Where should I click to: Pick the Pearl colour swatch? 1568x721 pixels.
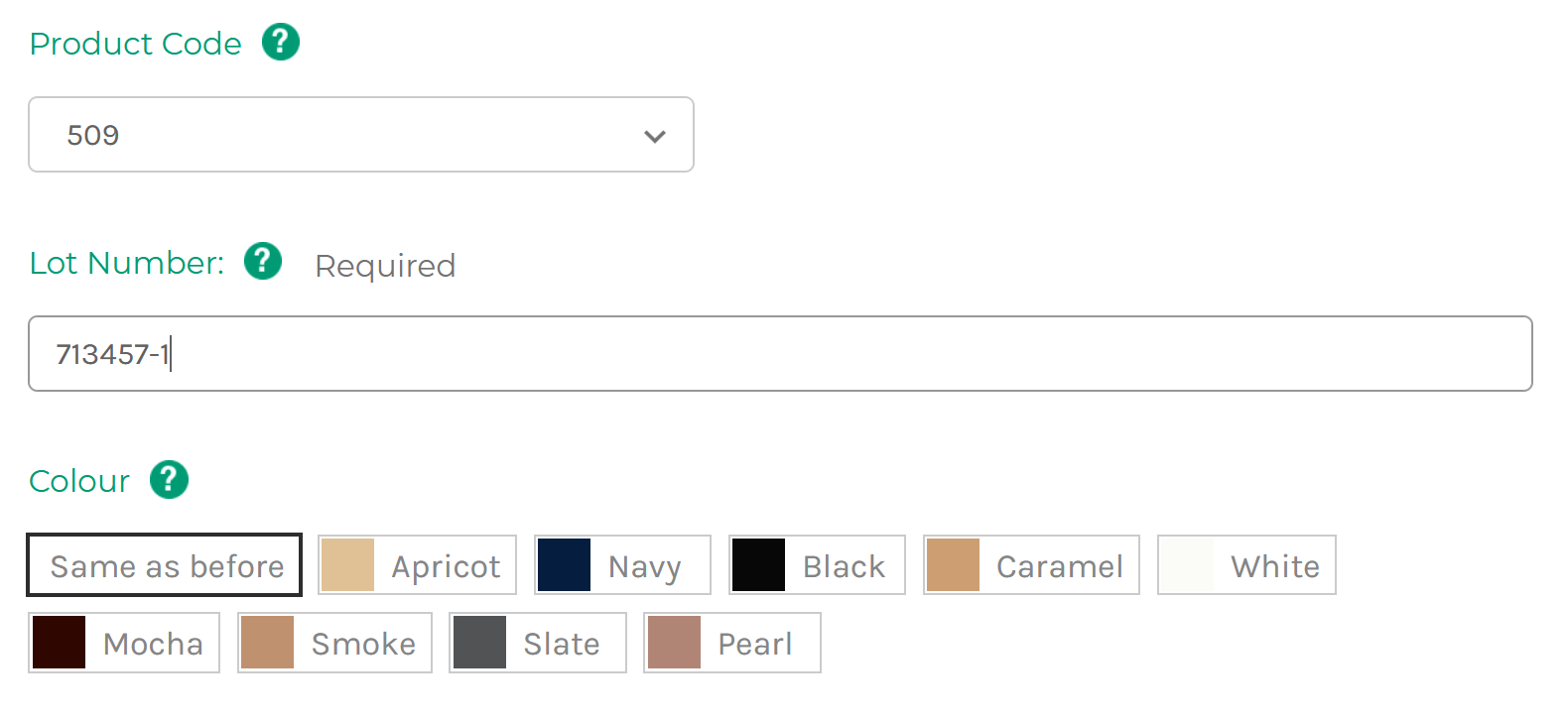tap(732, 643)
